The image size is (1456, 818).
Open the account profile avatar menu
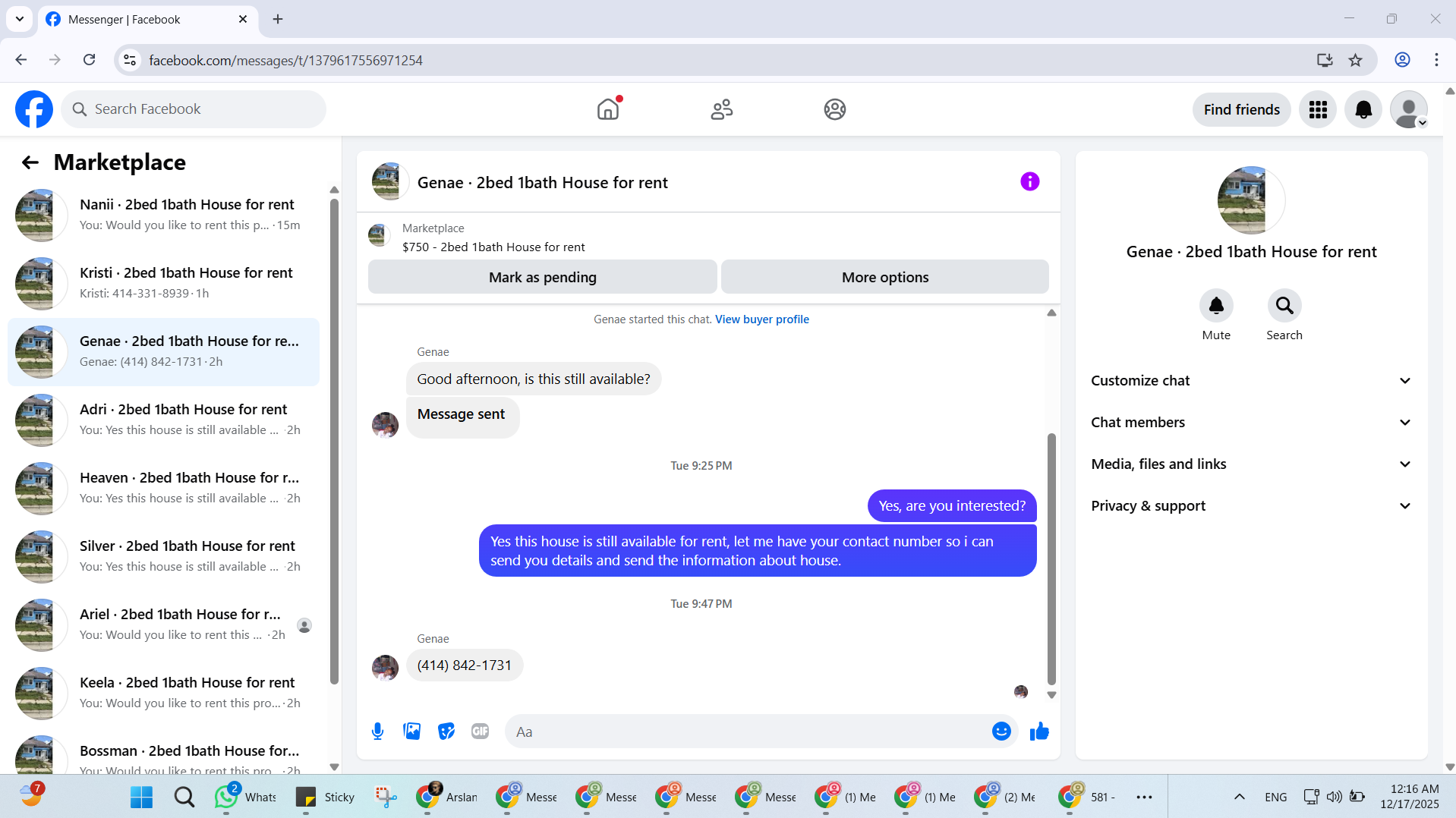tap(1409, 109)
